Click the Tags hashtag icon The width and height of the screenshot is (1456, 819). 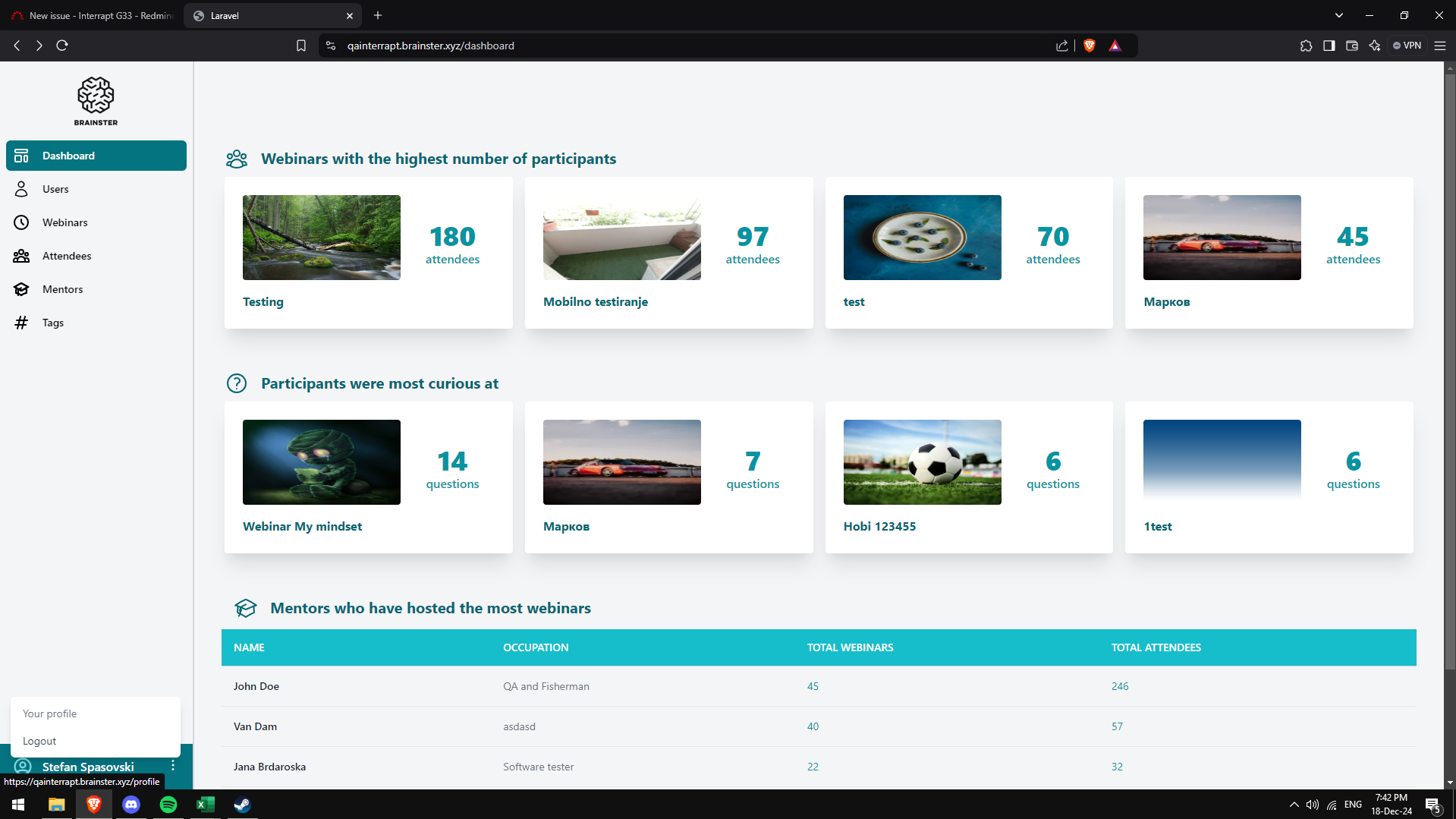coord(21,323)
